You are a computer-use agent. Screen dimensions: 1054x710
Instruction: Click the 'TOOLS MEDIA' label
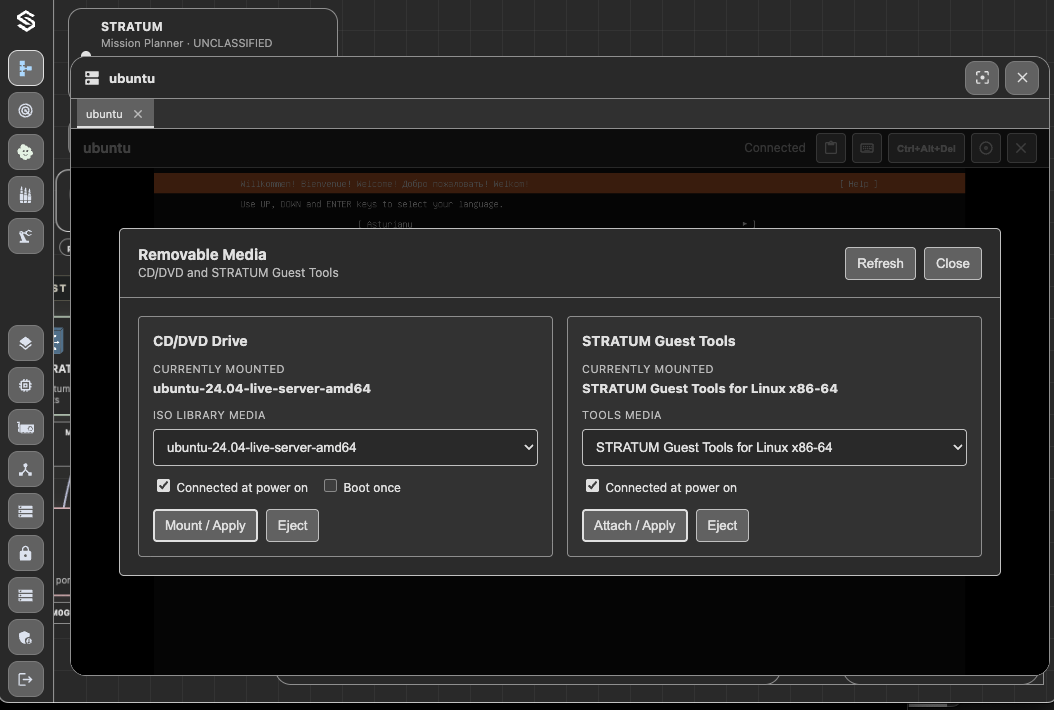[x=622, y=416]
